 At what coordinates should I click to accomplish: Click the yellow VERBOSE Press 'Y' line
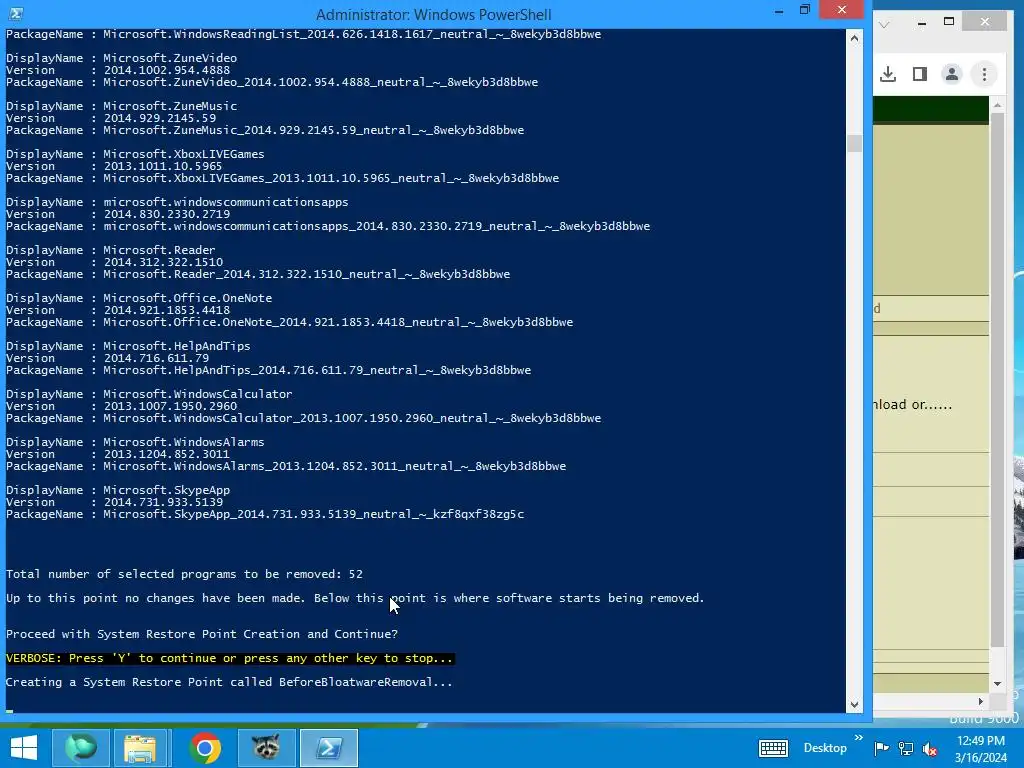tap(230, 658)
